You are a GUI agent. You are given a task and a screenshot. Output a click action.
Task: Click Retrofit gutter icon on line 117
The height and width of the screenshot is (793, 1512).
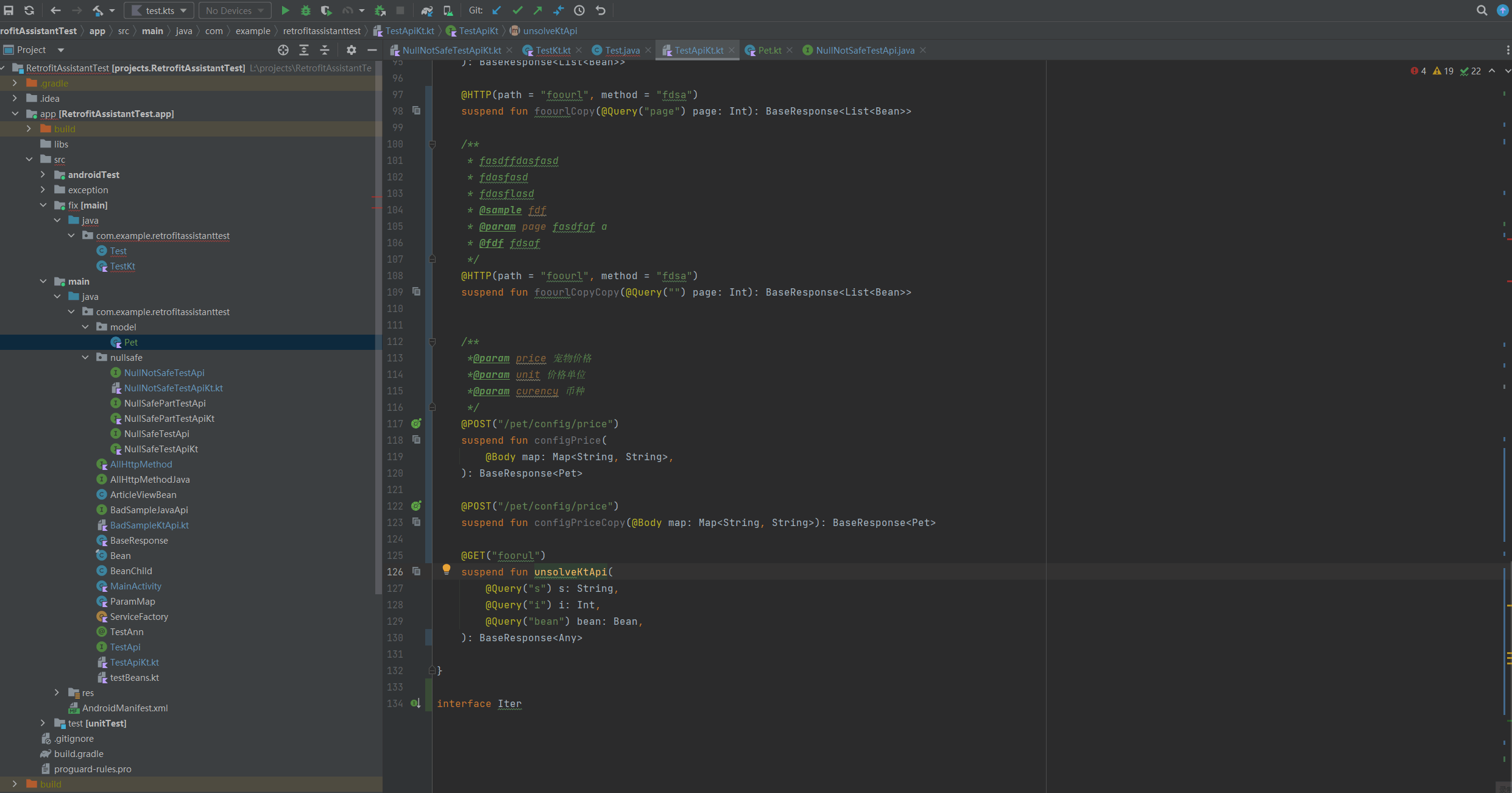[x=416, y=424]
